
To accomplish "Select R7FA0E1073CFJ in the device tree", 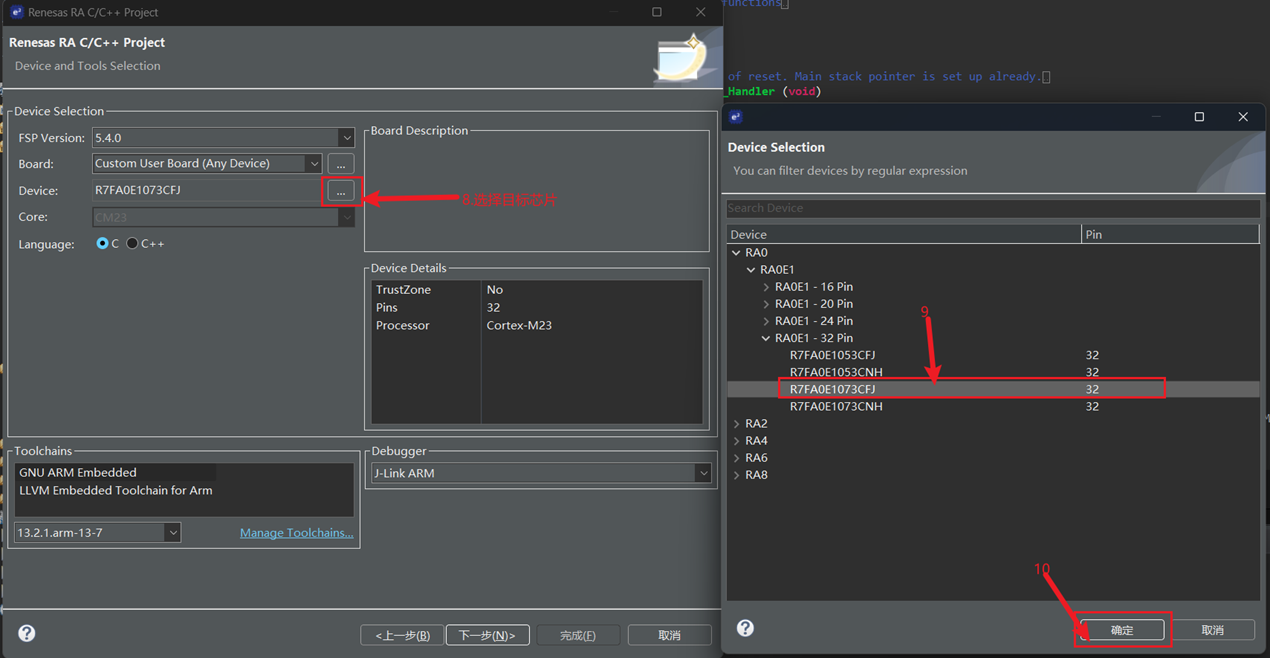I will tap(832, 389).
